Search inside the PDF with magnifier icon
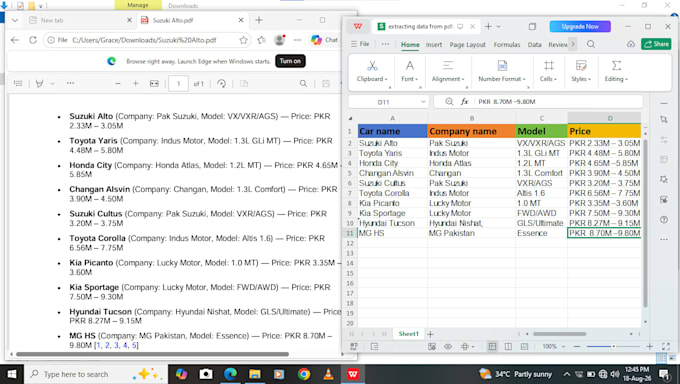The width and height of the screenshot is (680, 384). [303, 83]
